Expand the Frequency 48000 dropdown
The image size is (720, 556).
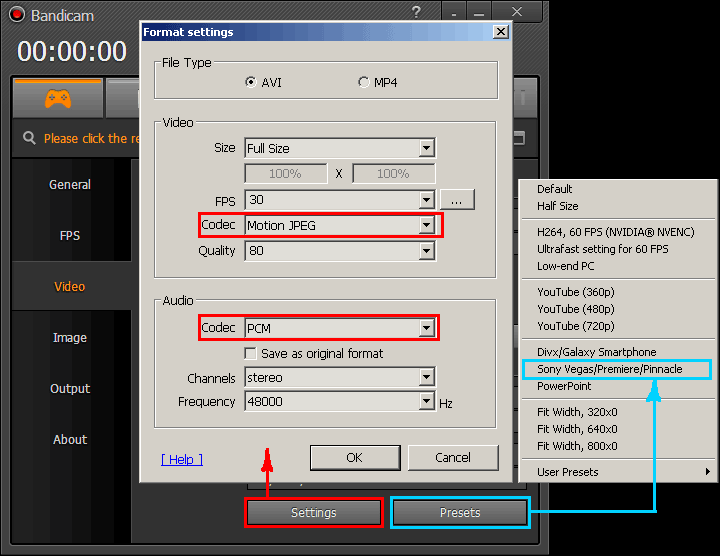pos(427,401)
